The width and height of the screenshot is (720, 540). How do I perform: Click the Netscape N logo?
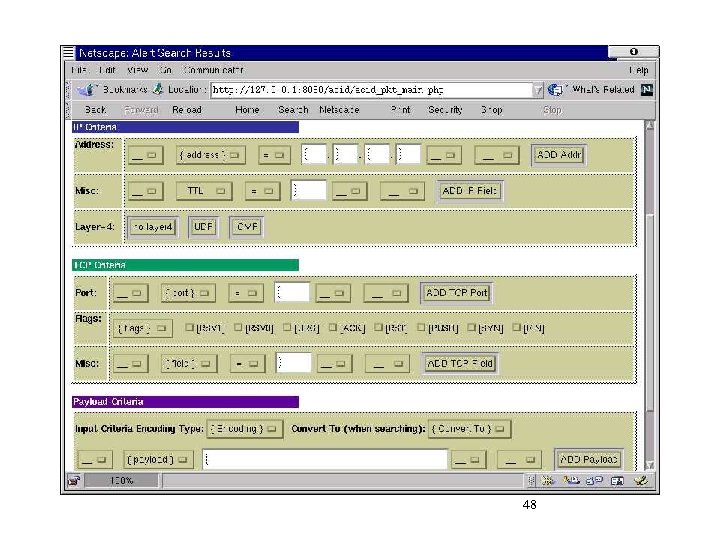647,90
